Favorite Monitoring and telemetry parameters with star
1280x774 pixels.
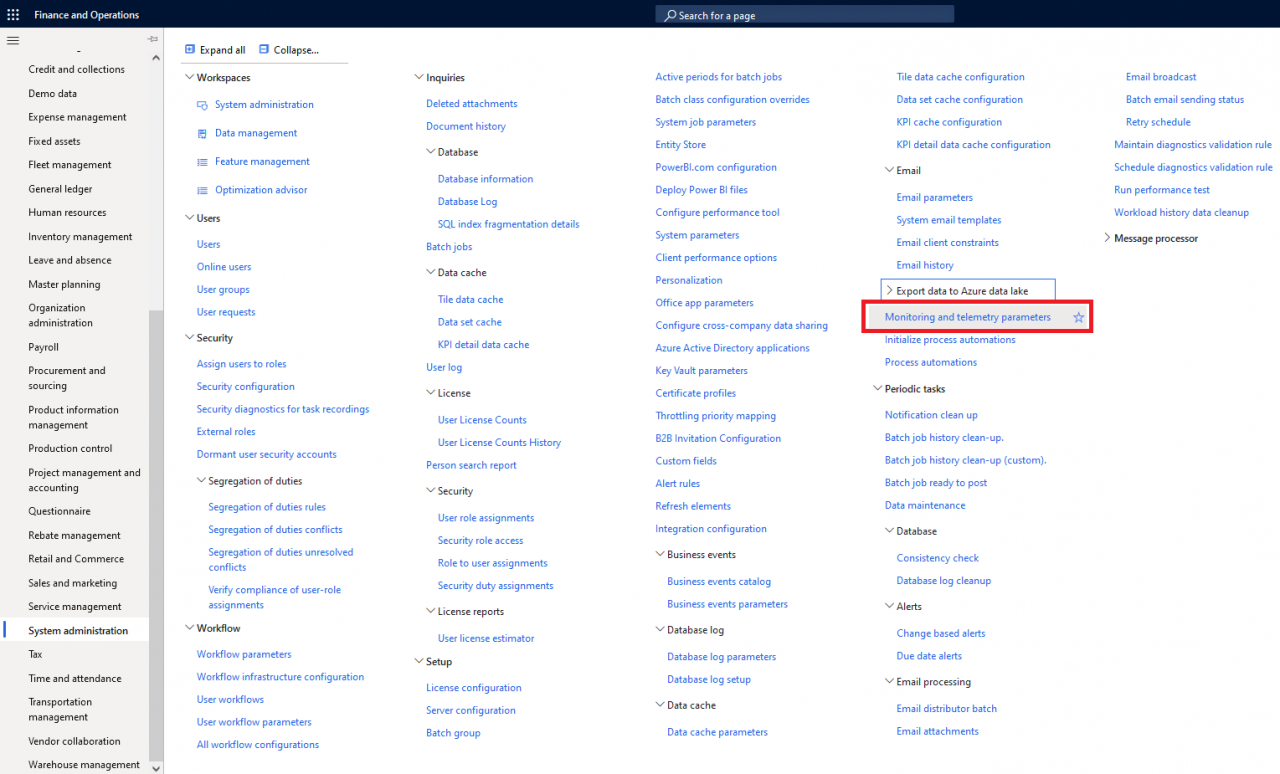1078,317
